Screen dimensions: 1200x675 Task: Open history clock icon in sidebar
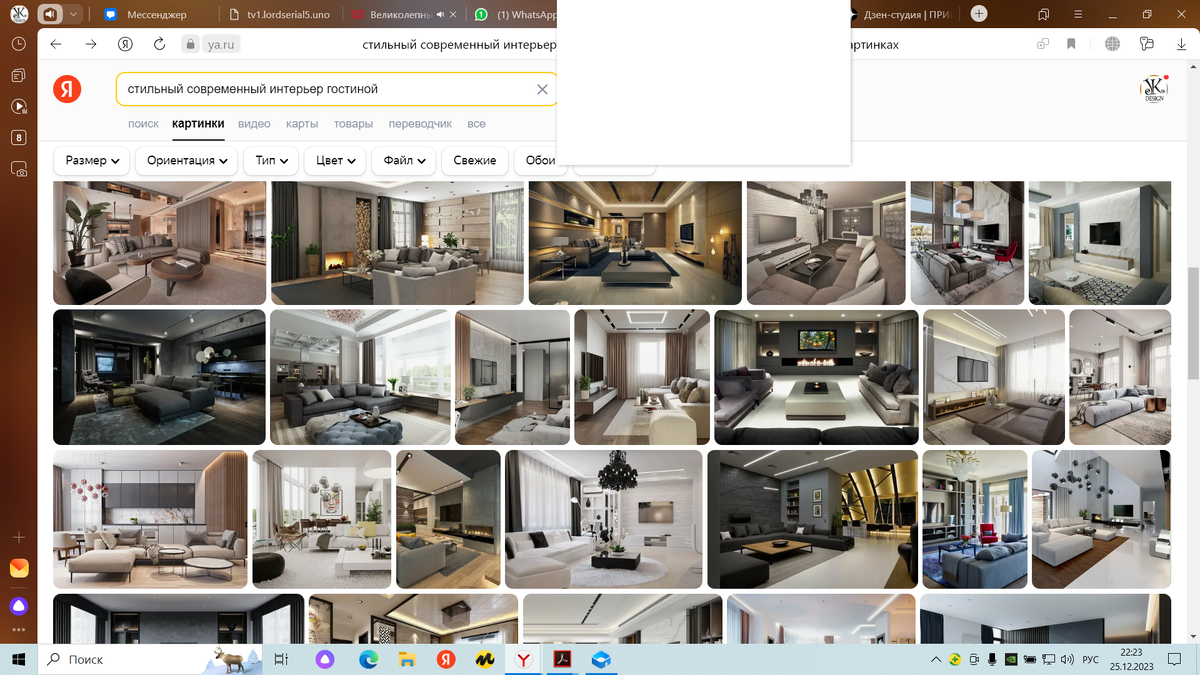(19, 45)
